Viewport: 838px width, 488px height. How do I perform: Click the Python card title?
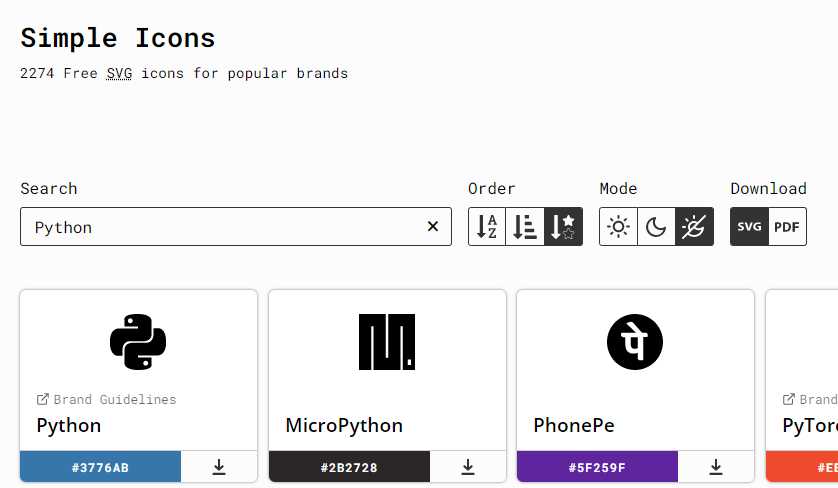[69, 426]
